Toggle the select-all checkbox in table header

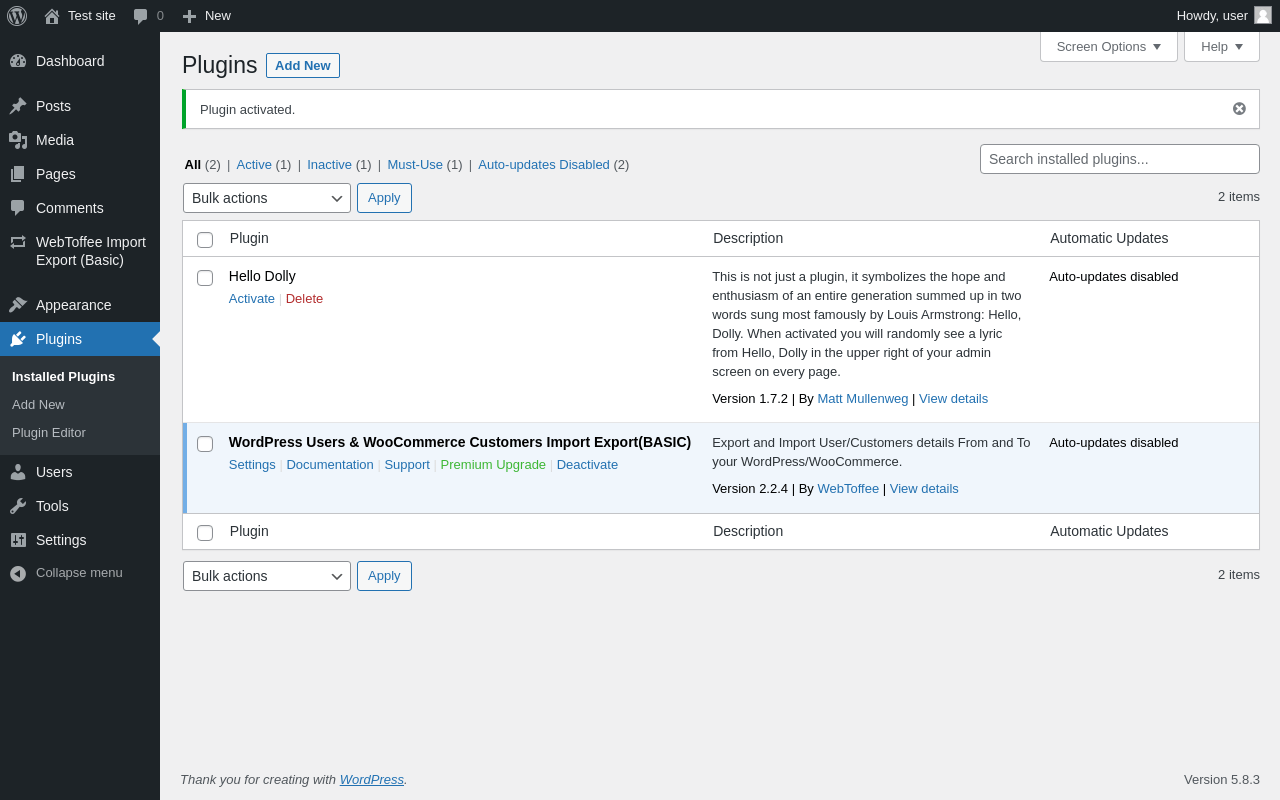point(205,240)
